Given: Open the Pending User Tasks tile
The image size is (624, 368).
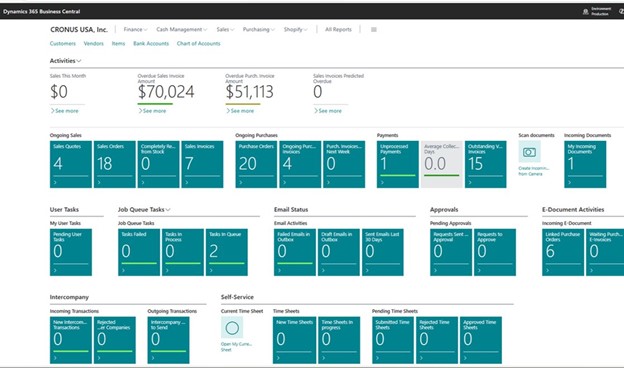Looking at the screenshot, I should pyautogui.click(x=71, y=252).
